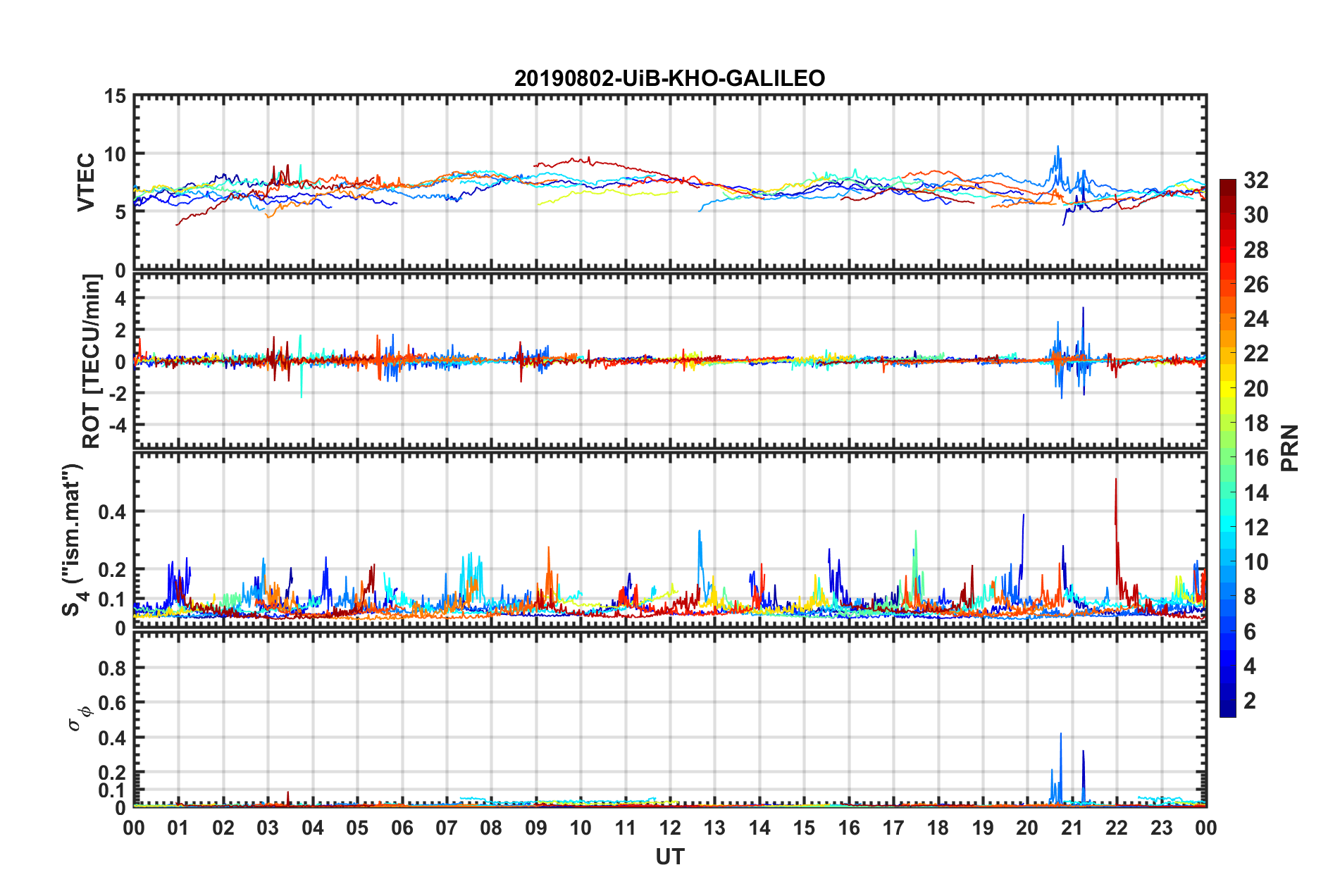Select the UT x-axis label
Screen dimensions: 1340x896
(x=670, y=857)
